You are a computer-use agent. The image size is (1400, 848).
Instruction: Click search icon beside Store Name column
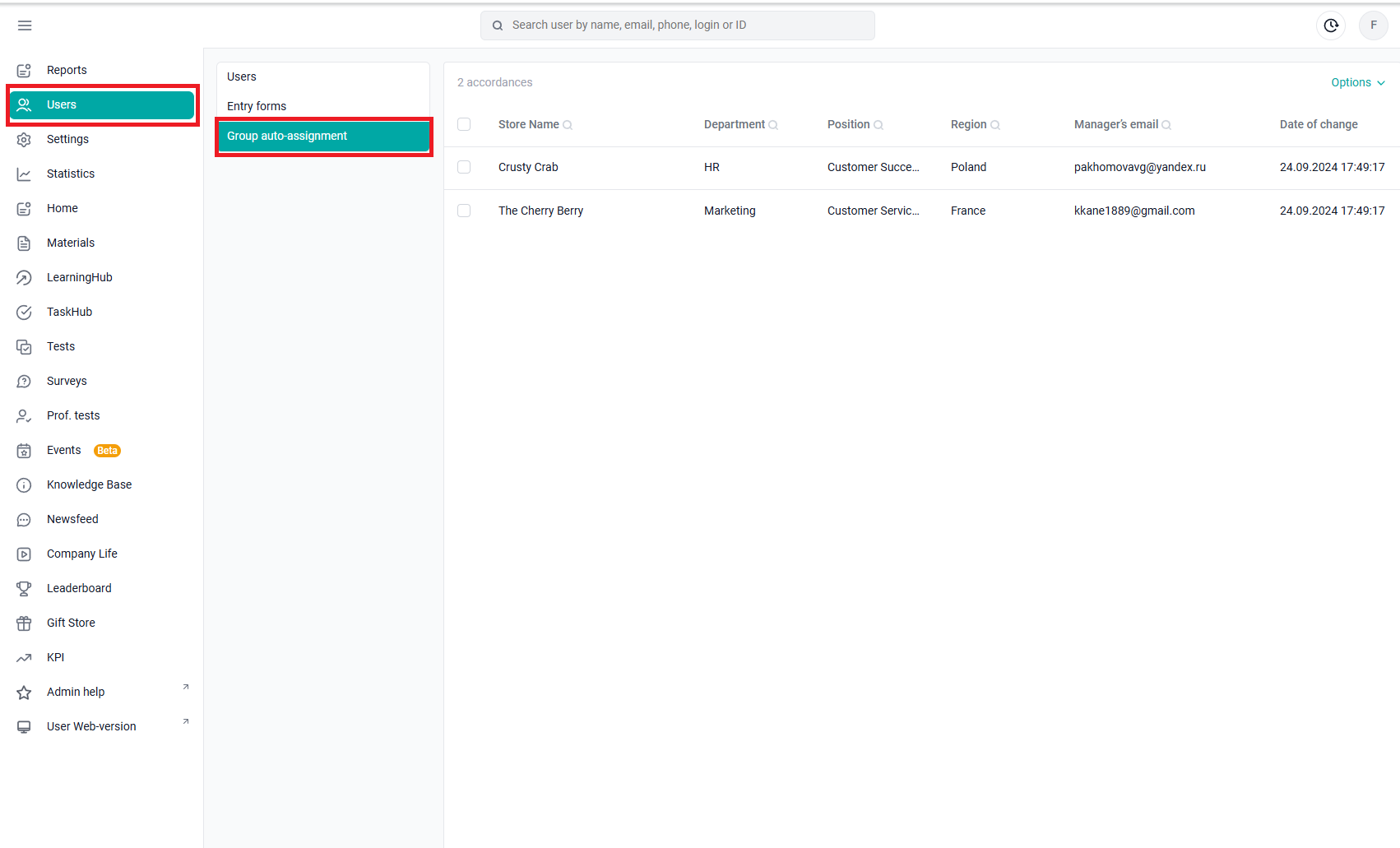[568, 125]
